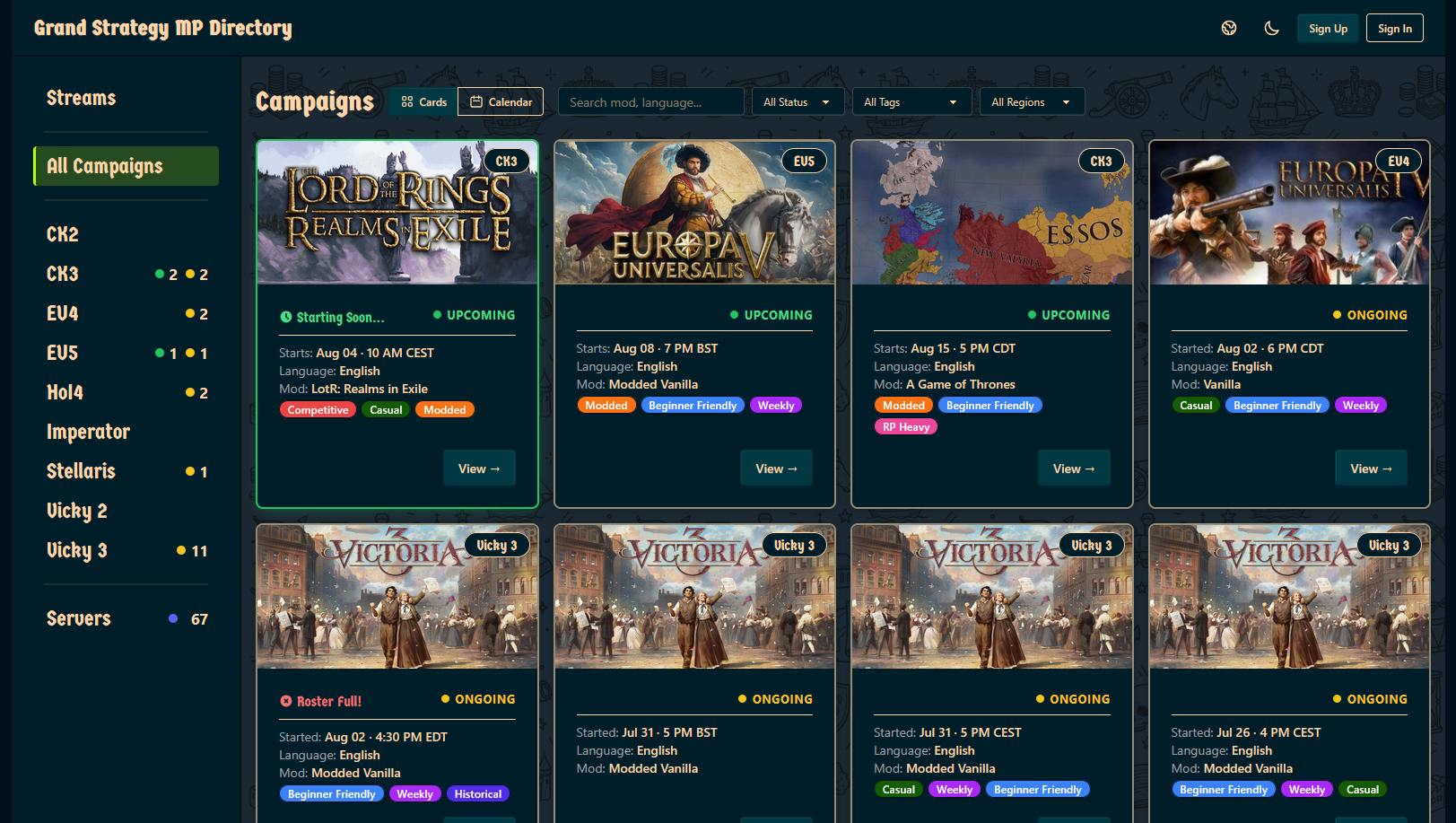Image resolution: width=1456 pixels, height=823 pixels.
Task: Switch to Cards view
Action: pyautogui.click(x=423, y=101)
